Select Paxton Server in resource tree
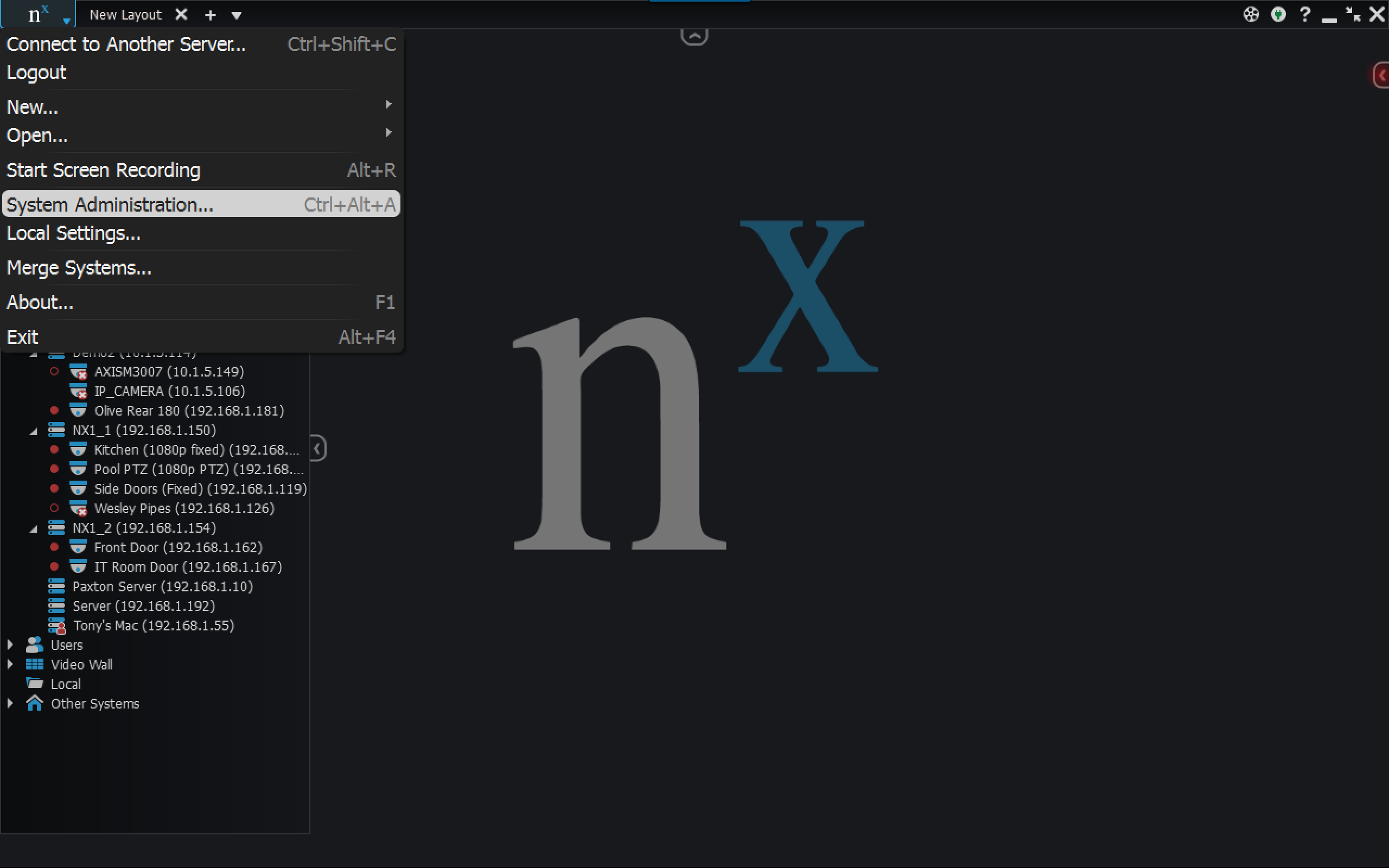1389x868 pixels. [x=162, y=586]
